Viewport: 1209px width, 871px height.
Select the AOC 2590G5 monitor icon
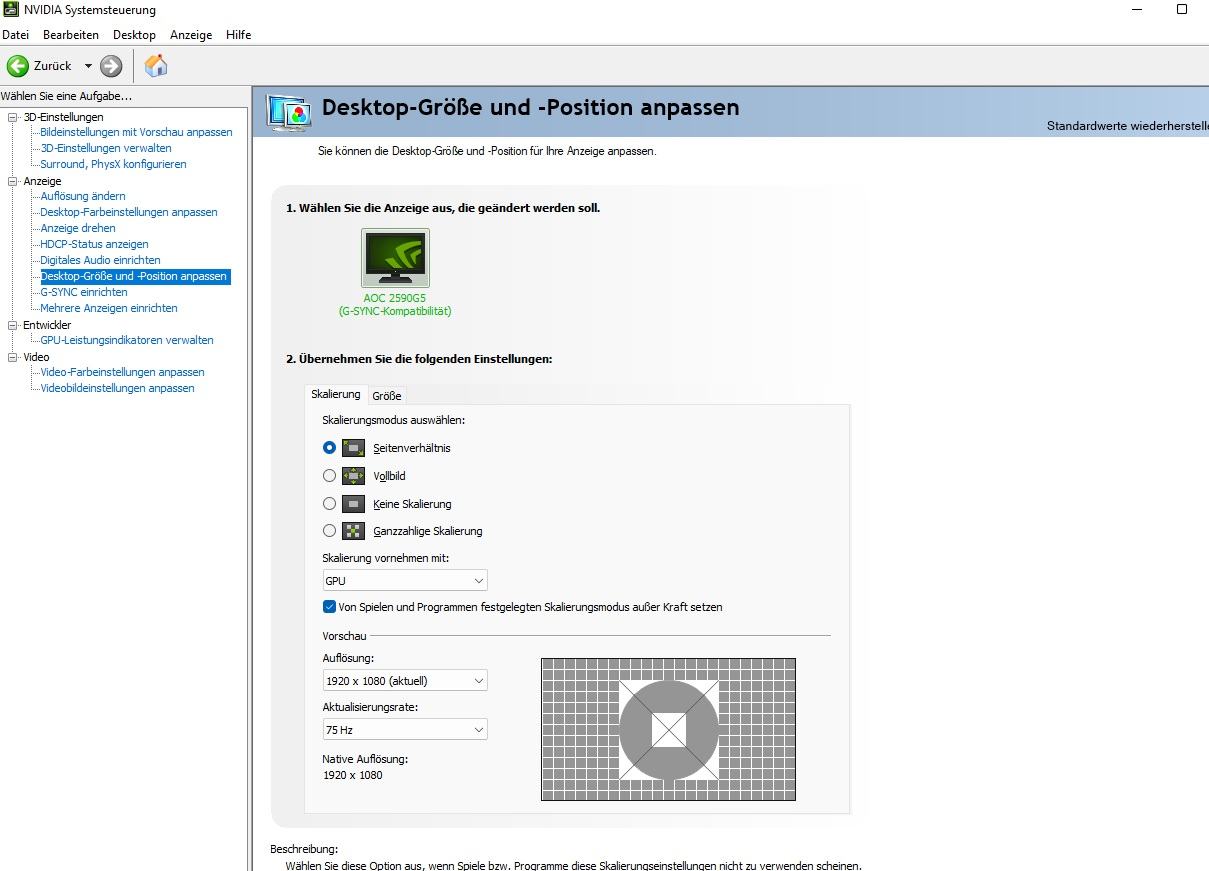click(395, 258)
